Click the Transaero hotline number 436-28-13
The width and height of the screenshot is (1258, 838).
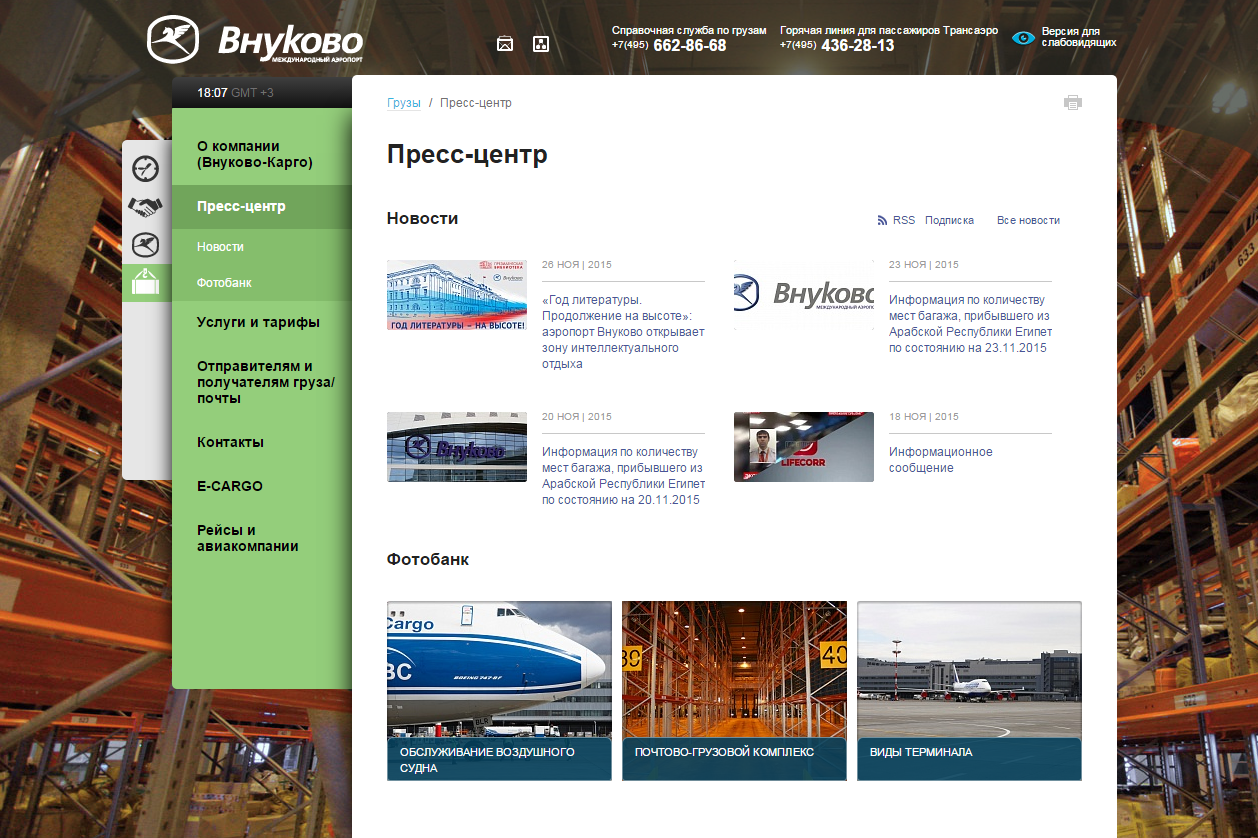[x=858, y=45]
